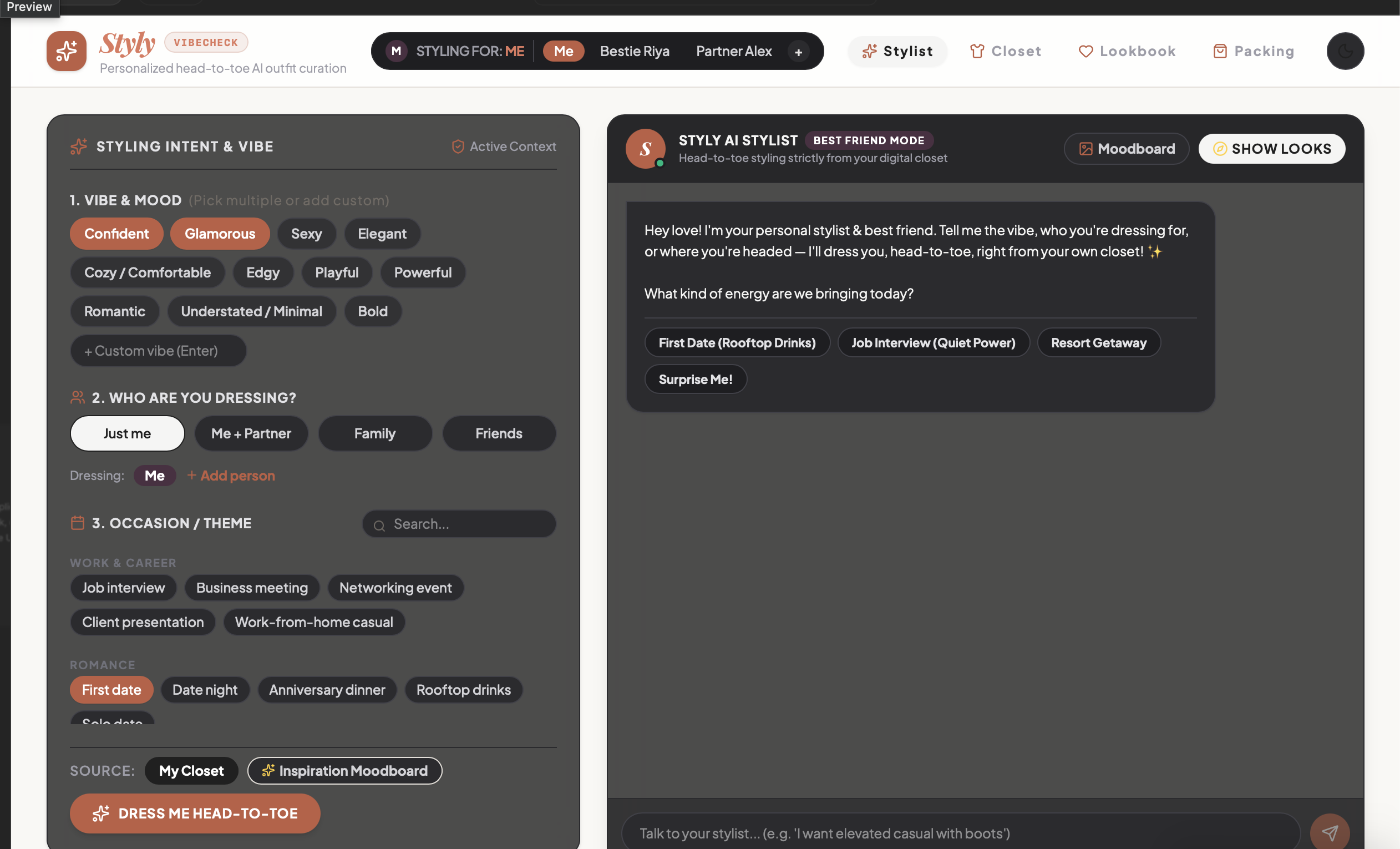Select the Rooftop drinks occasion chip
Screen dimensions: 1400x849
[x=464, y=690]
